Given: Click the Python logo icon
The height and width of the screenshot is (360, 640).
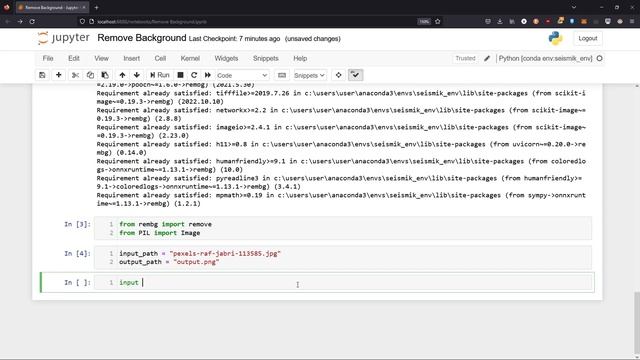Looking at the screenshot, I should 556,38.
